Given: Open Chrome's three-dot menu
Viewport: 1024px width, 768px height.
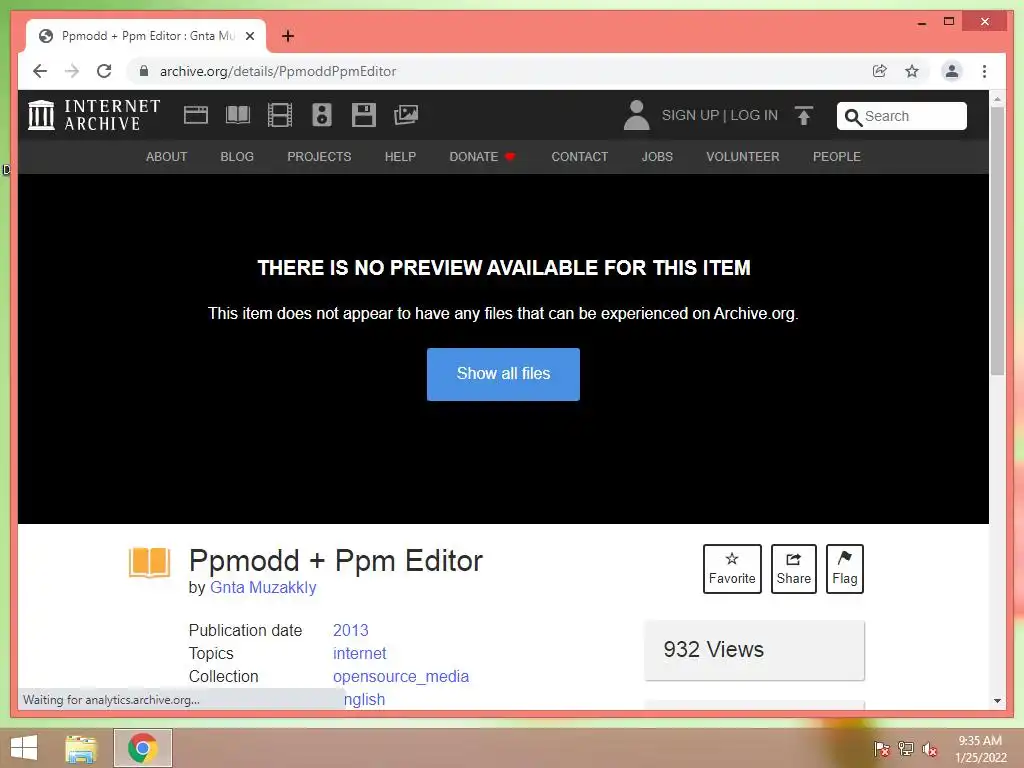Looking at the screenshot, I should click(984, 71).
